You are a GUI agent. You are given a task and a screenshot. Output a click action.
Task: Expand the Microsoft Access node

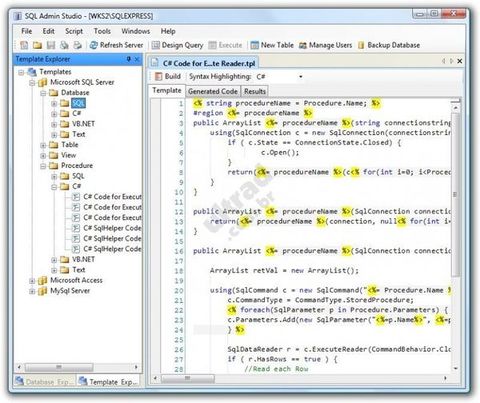(x=32, y=281)
